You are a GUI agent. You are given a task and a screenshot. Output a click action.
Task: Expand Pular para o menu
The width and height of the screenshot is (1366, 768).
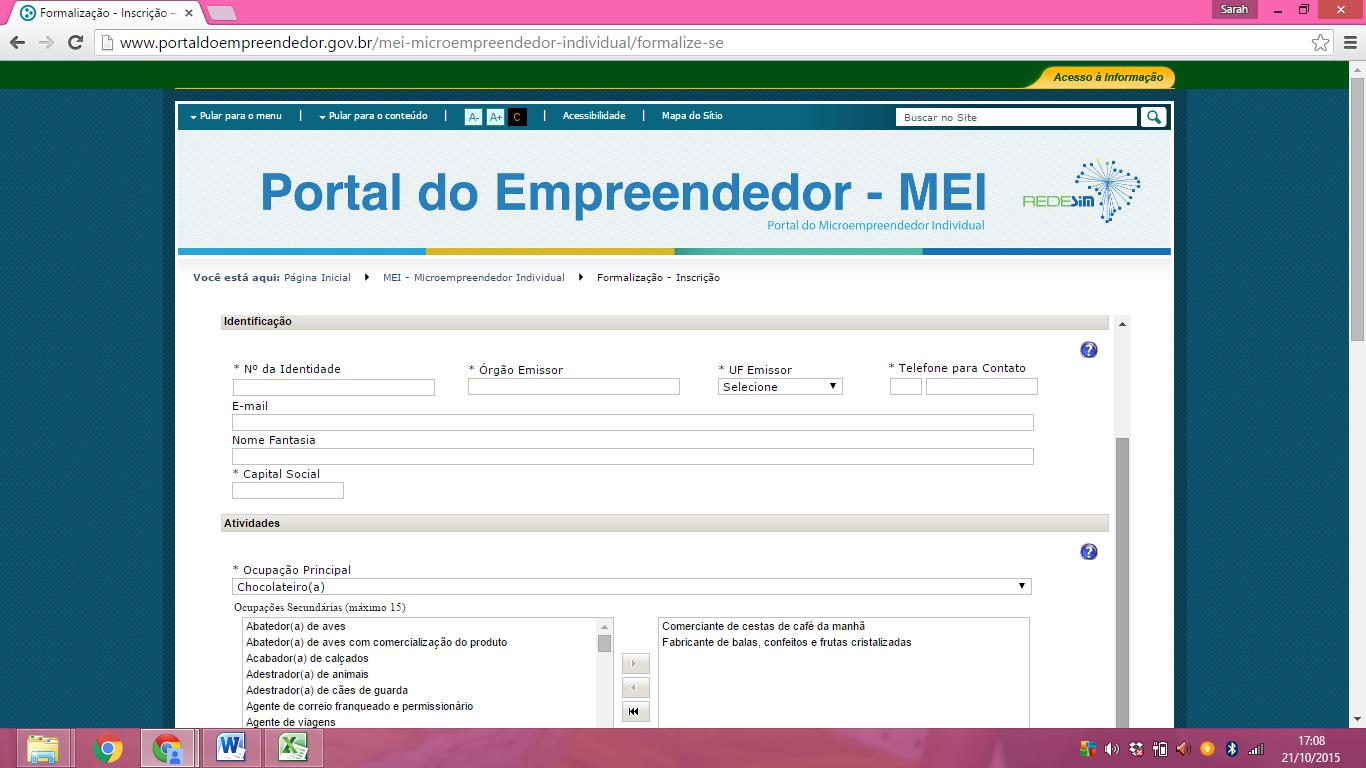coord(236,116)
